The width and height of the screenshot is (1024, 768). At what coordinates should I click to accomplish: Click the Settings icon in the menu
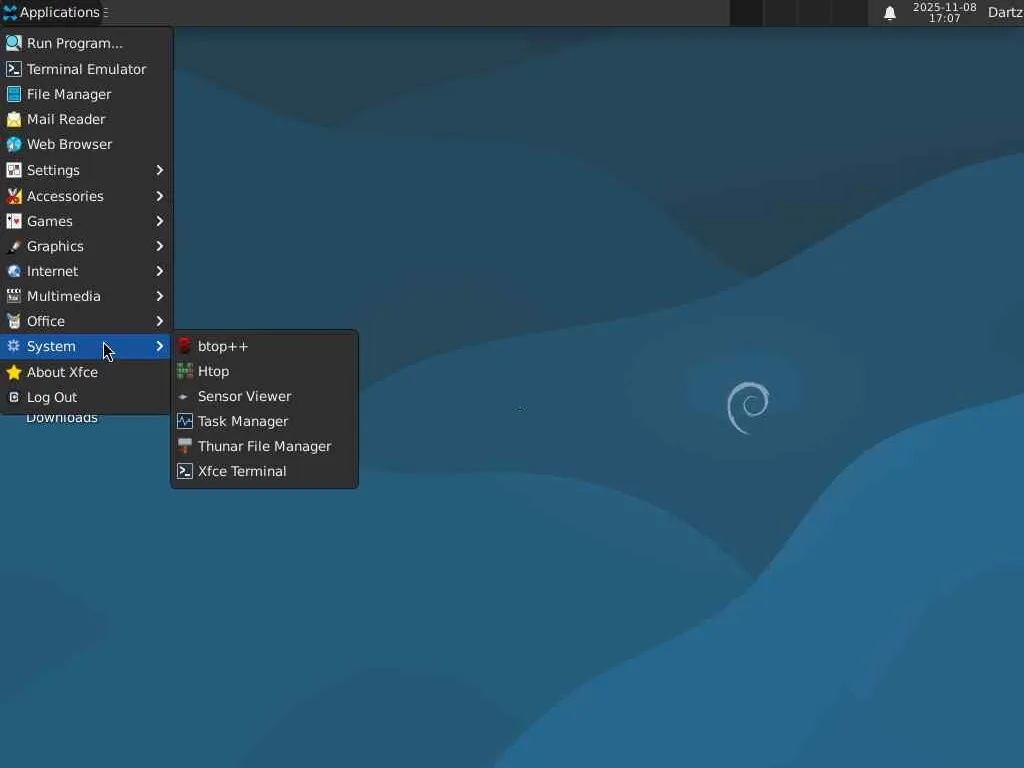tap(14, 170)
